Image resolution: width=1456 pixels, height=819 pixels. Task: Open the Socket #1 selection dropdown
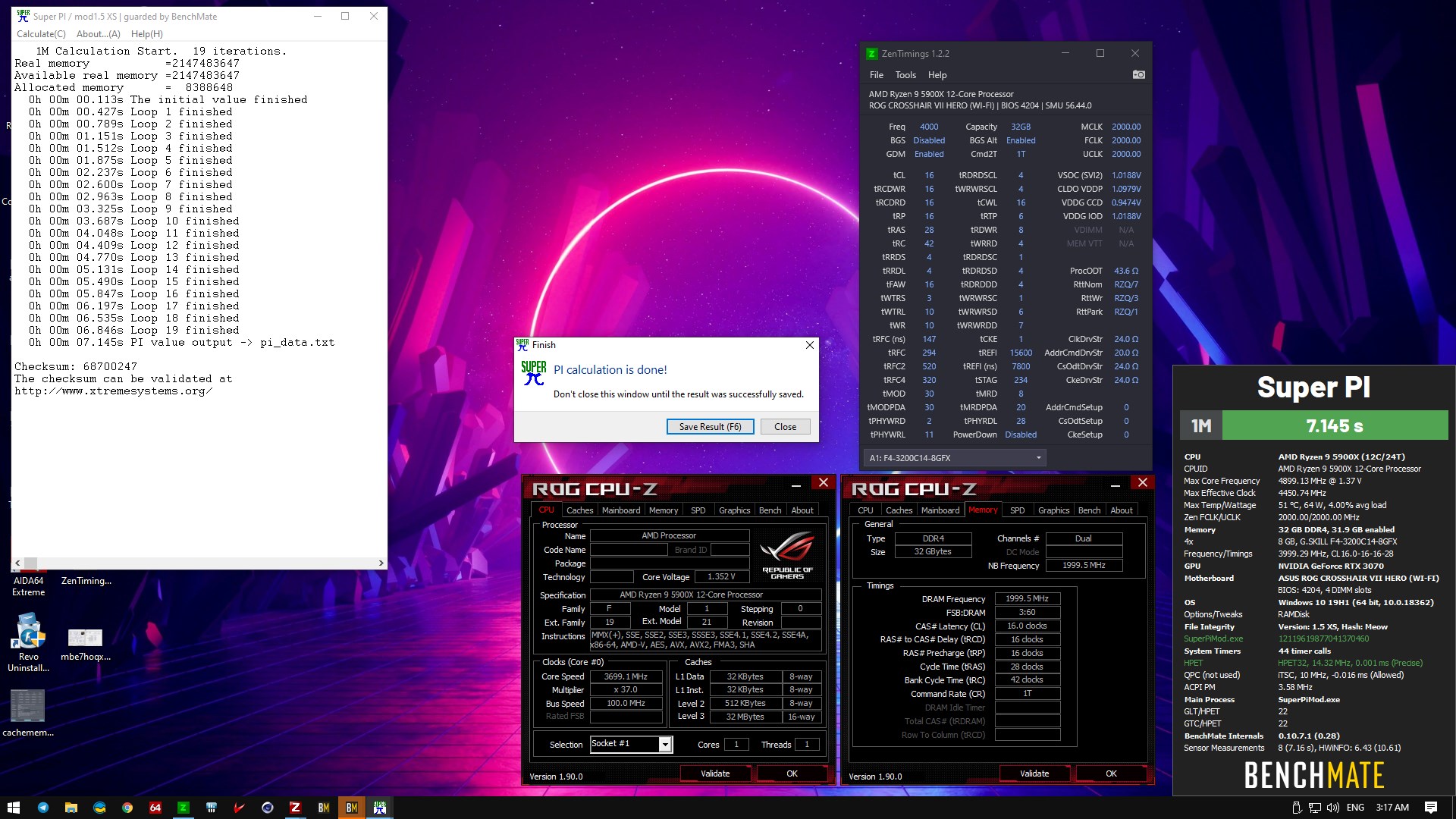point(631,744)
